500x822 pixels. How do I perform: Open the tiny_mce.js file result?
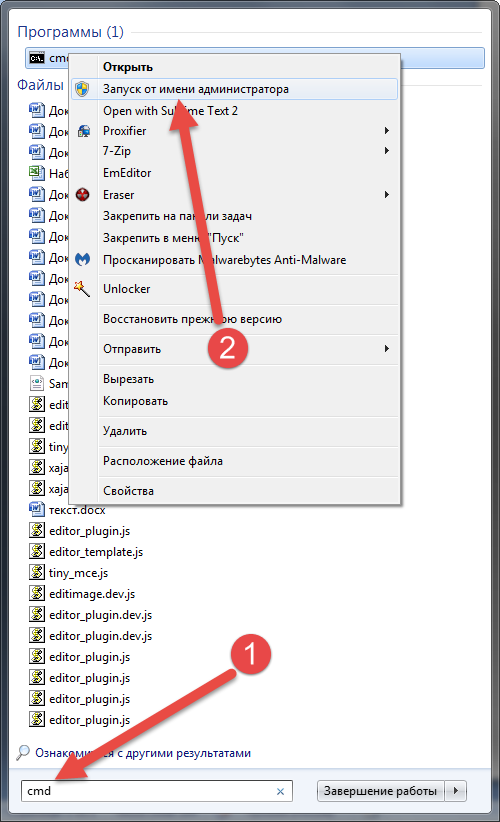click(x=79, y=573)
